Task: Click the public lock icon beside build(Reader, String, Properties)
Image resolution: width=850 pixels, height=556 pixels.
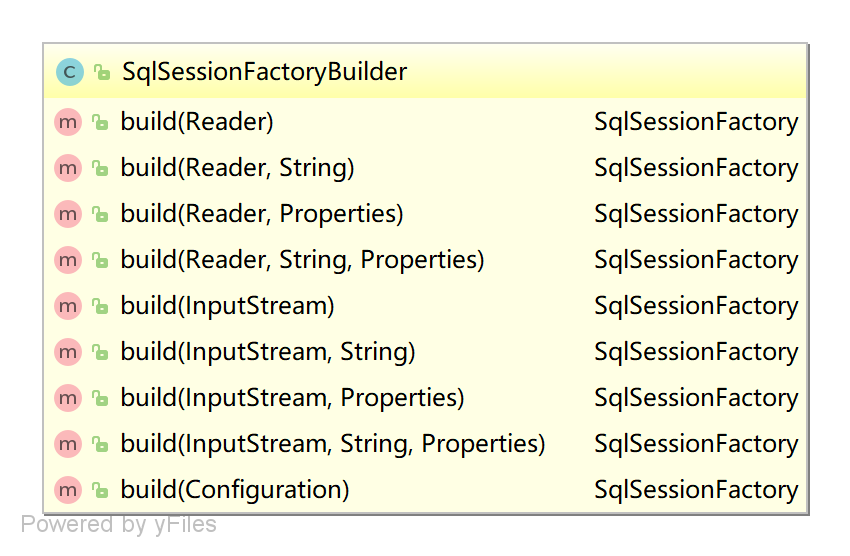Action: (100, 260)
